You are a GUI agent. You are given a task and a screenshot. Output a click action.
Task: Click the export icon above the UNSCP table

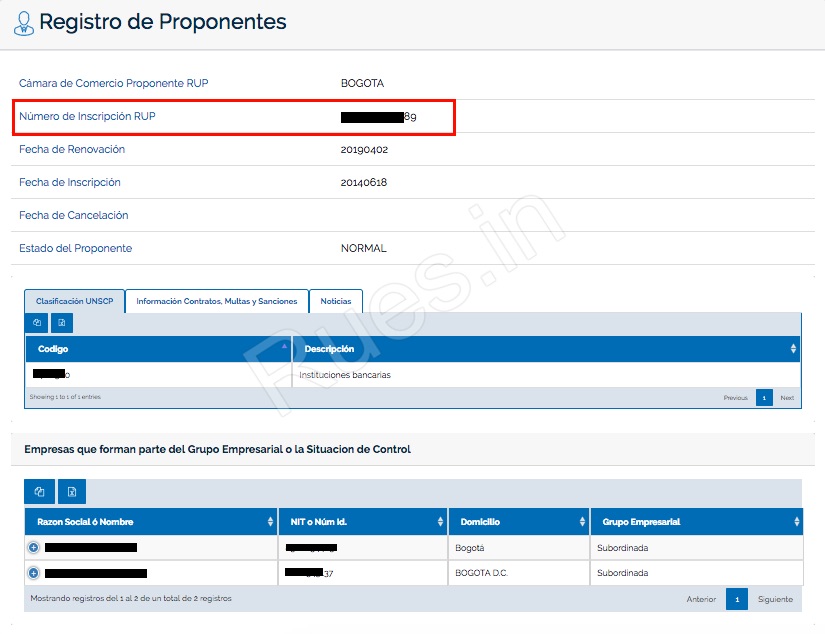point(62,322)
